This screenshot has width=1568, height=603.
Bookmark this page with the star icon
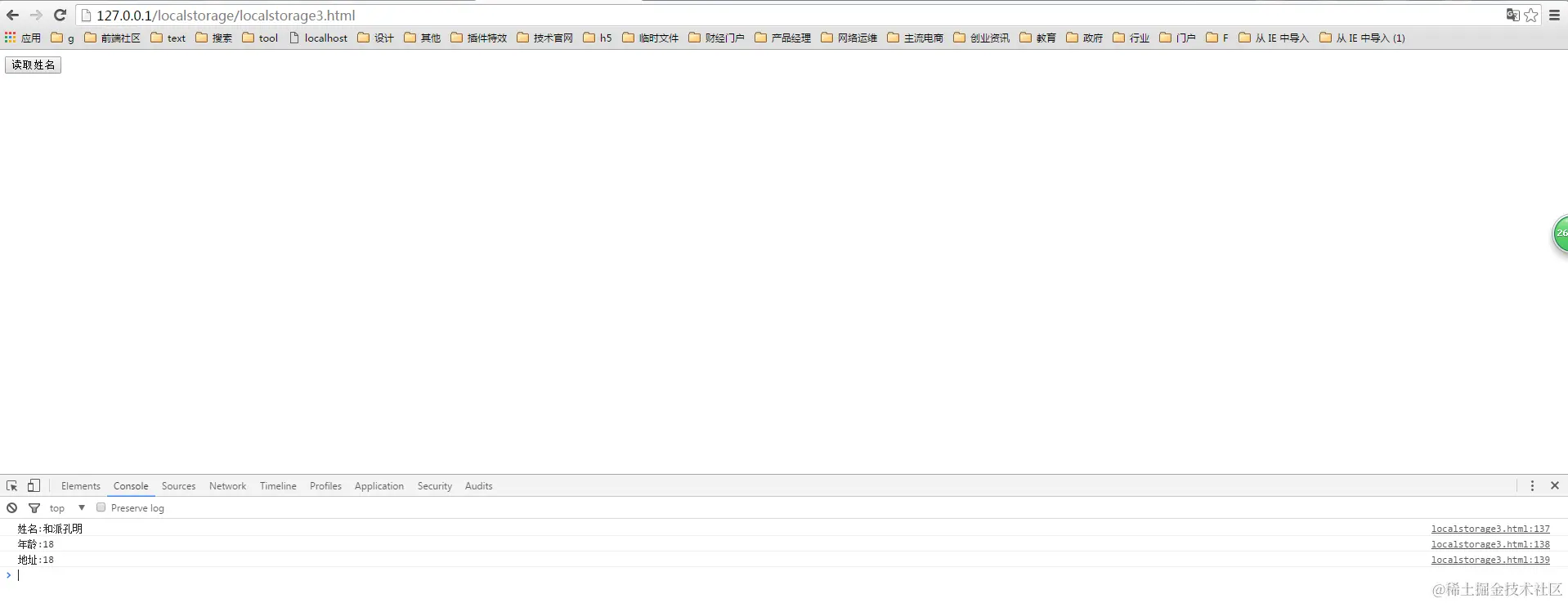[x=1531, y=15]
